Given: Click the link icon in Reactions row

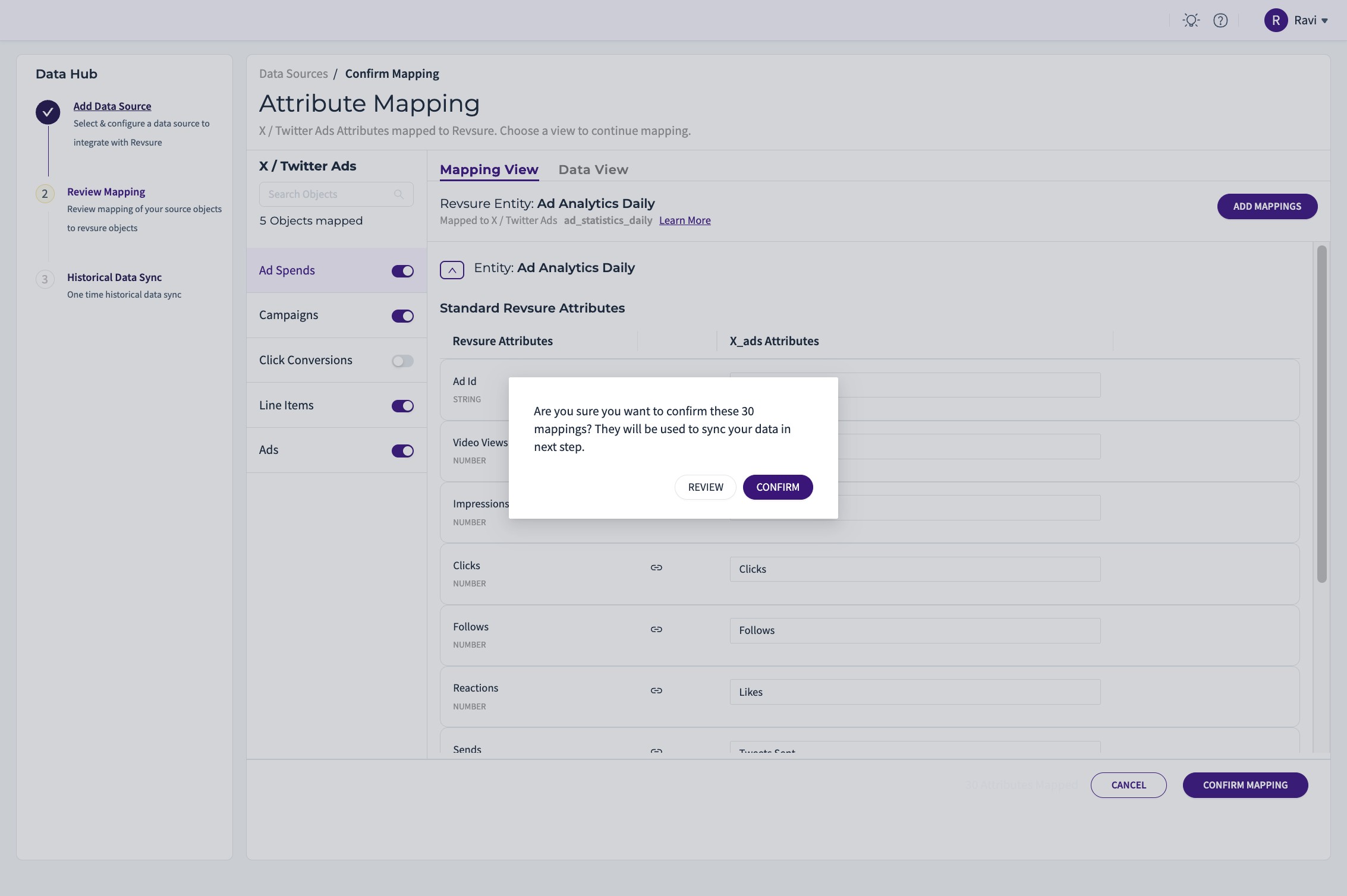Looking at the screenshot, I should (656, 690).
